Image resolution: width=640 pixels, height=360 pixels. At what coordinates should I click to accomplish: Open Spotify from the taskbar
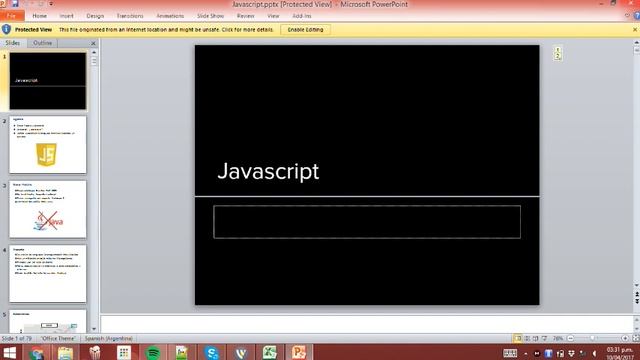coord(153,352)
